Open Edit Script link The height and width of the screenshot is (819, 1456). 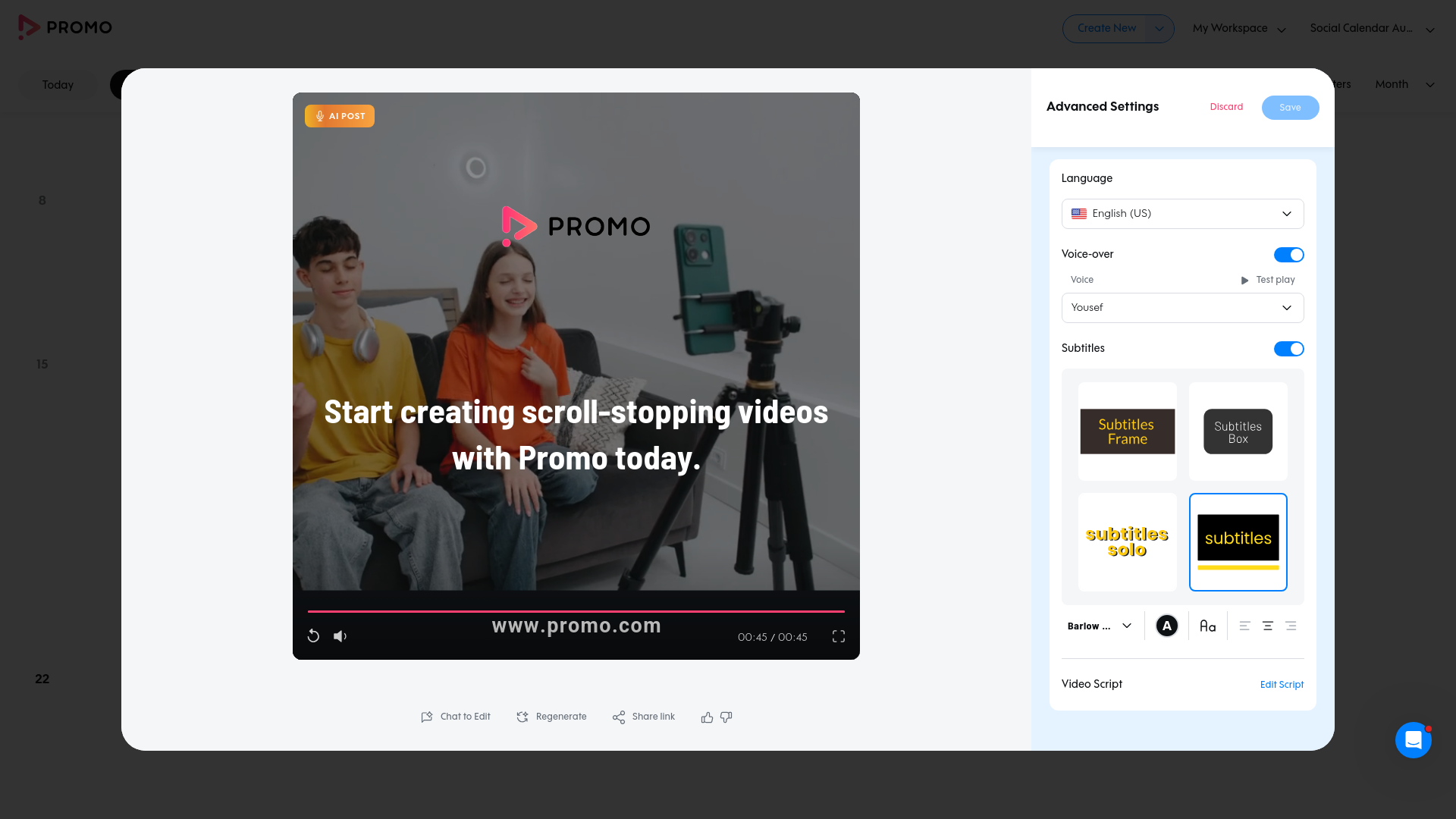pyautogui.click(x=1282, y=685)
